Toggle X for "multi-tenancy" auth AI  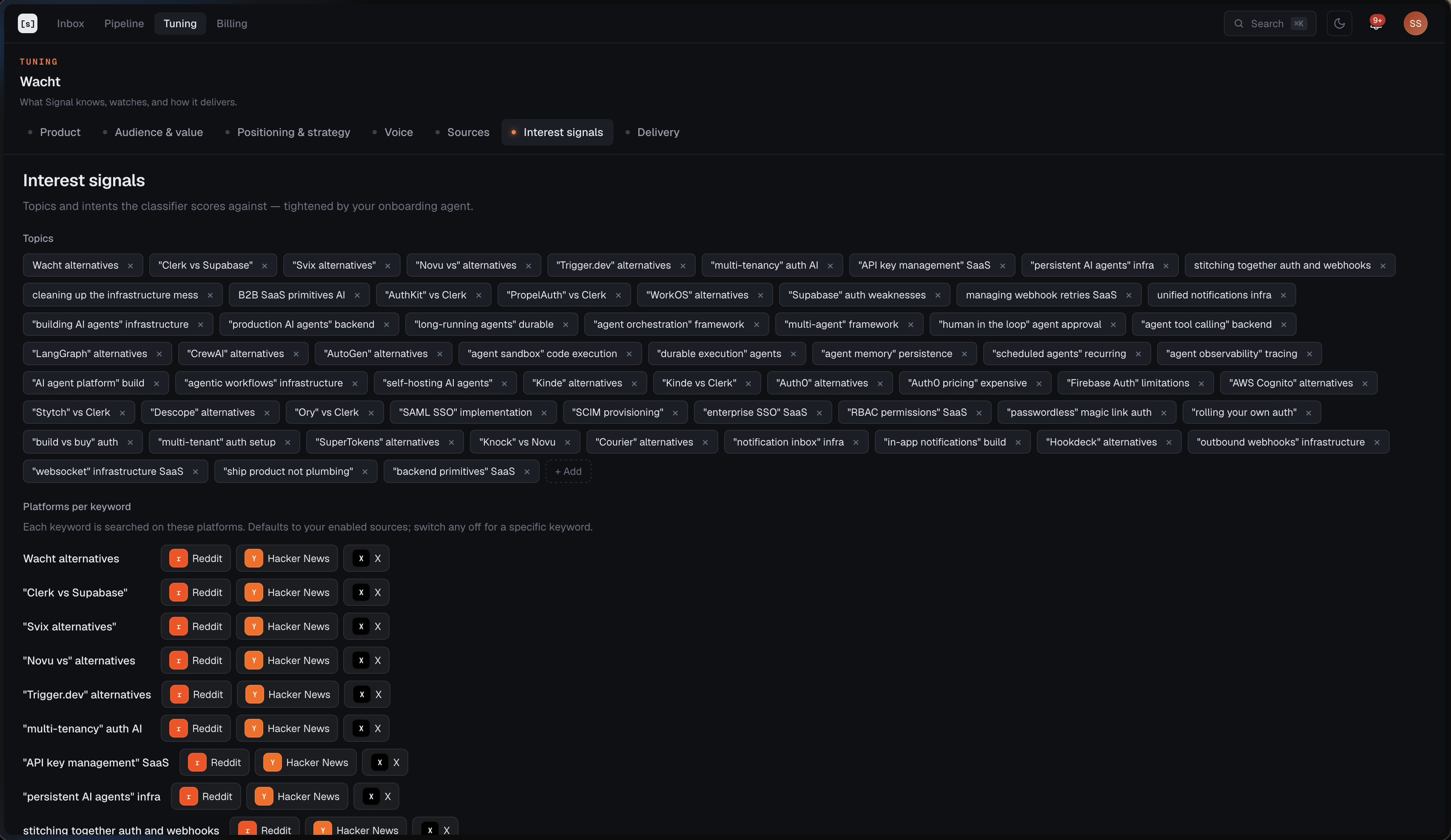click(366, 728)
